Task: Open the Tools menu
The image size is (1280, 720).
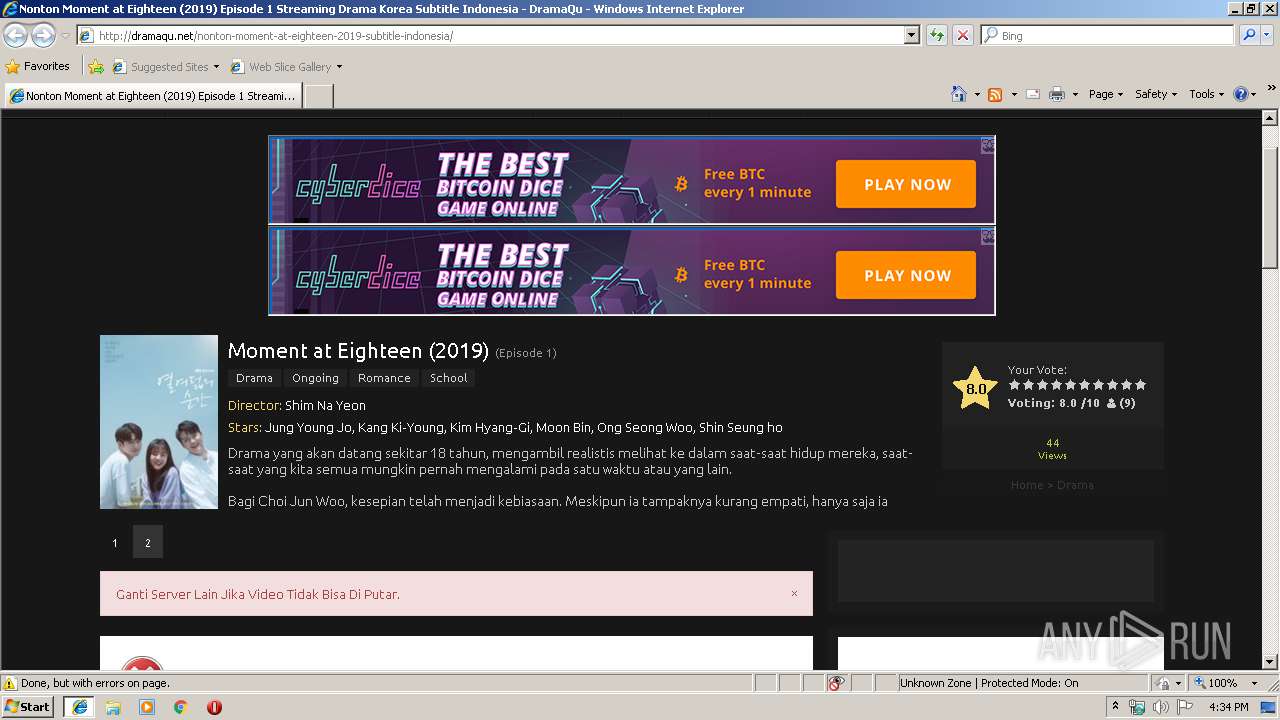Action: [1207, 94]
